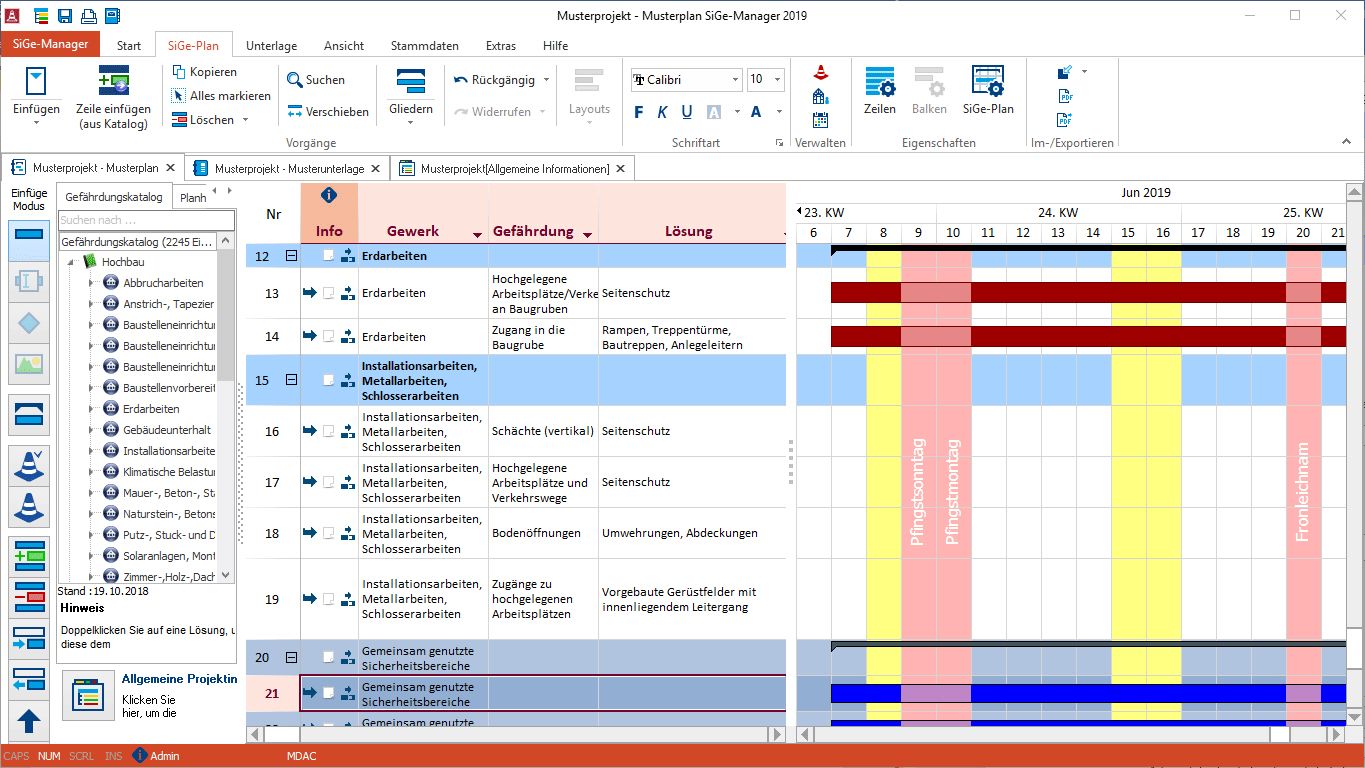Click the save disk icon in the title bar

(x=64, y=15)
